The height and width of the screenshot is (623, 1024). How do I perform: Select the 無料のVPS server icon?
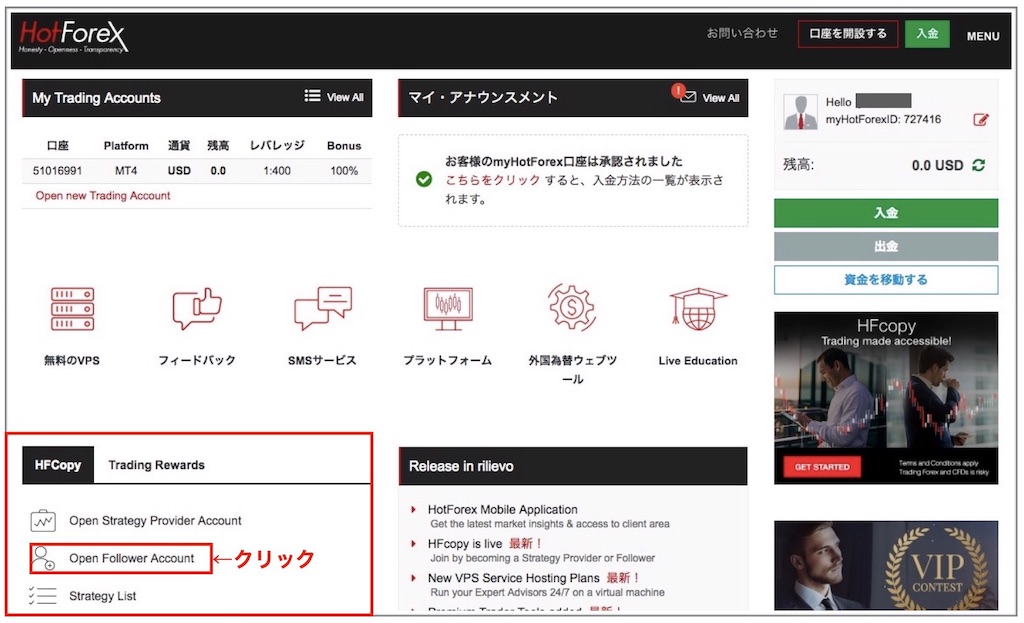[x=70, y=309]
